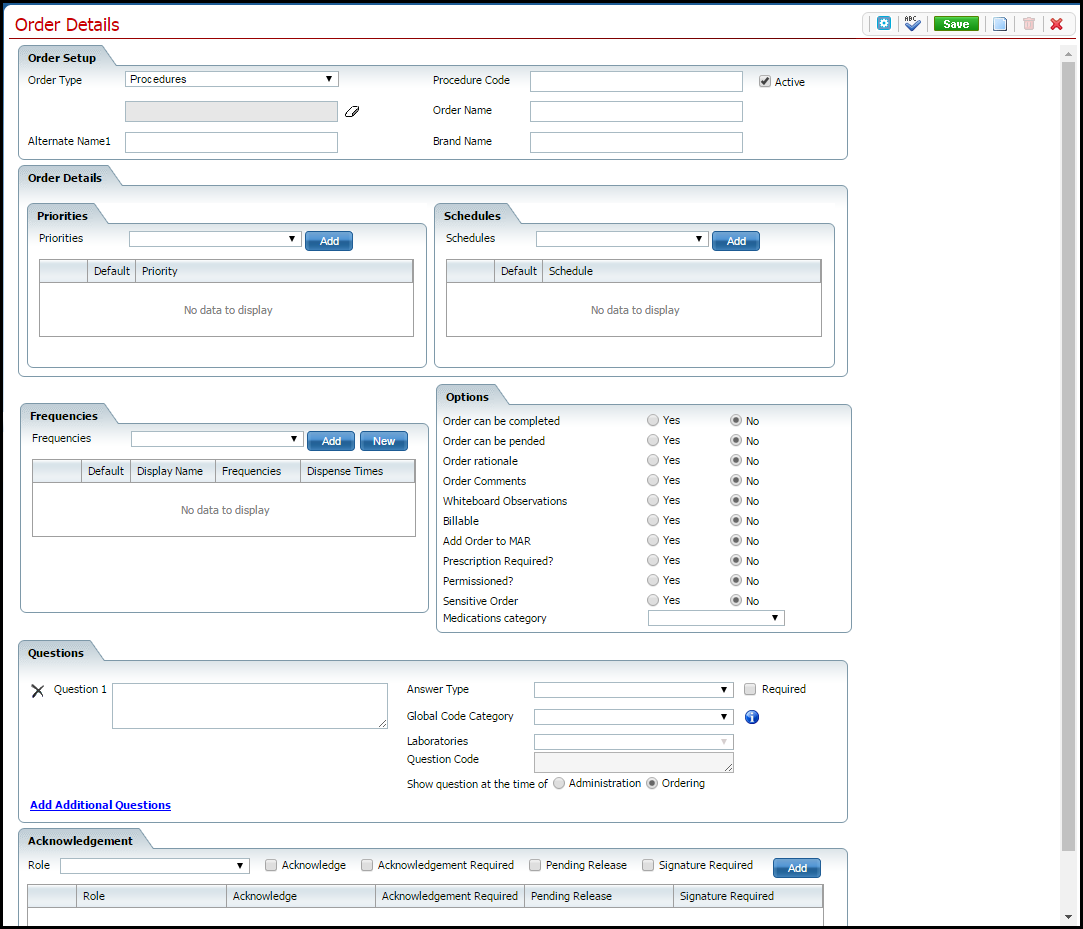Select the Frequencies tab header
The image size is (1083, 929).
(x=64, y=416)
